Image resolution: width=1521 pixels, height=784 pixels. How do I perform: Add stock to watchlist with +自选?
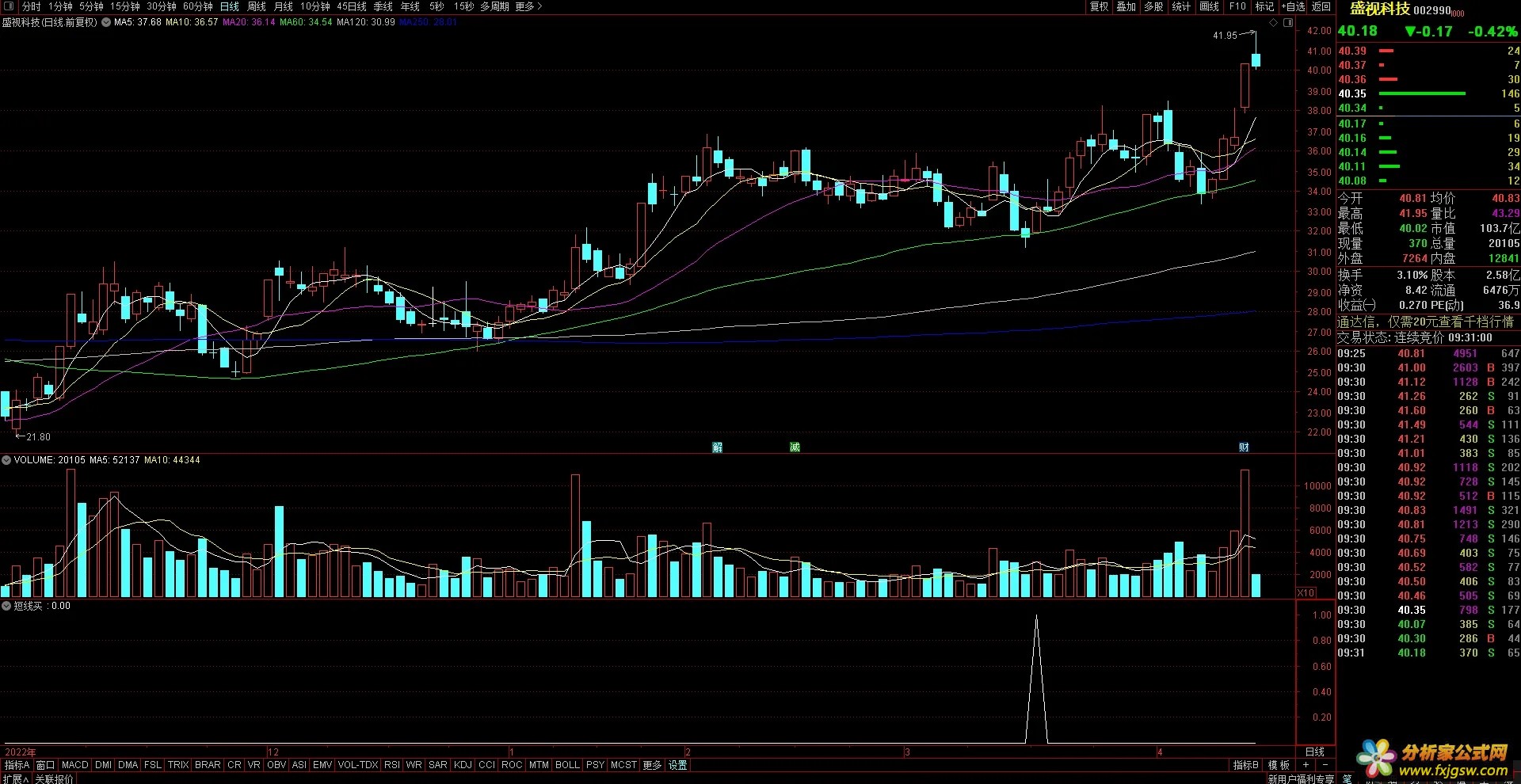click(1294, 6)
